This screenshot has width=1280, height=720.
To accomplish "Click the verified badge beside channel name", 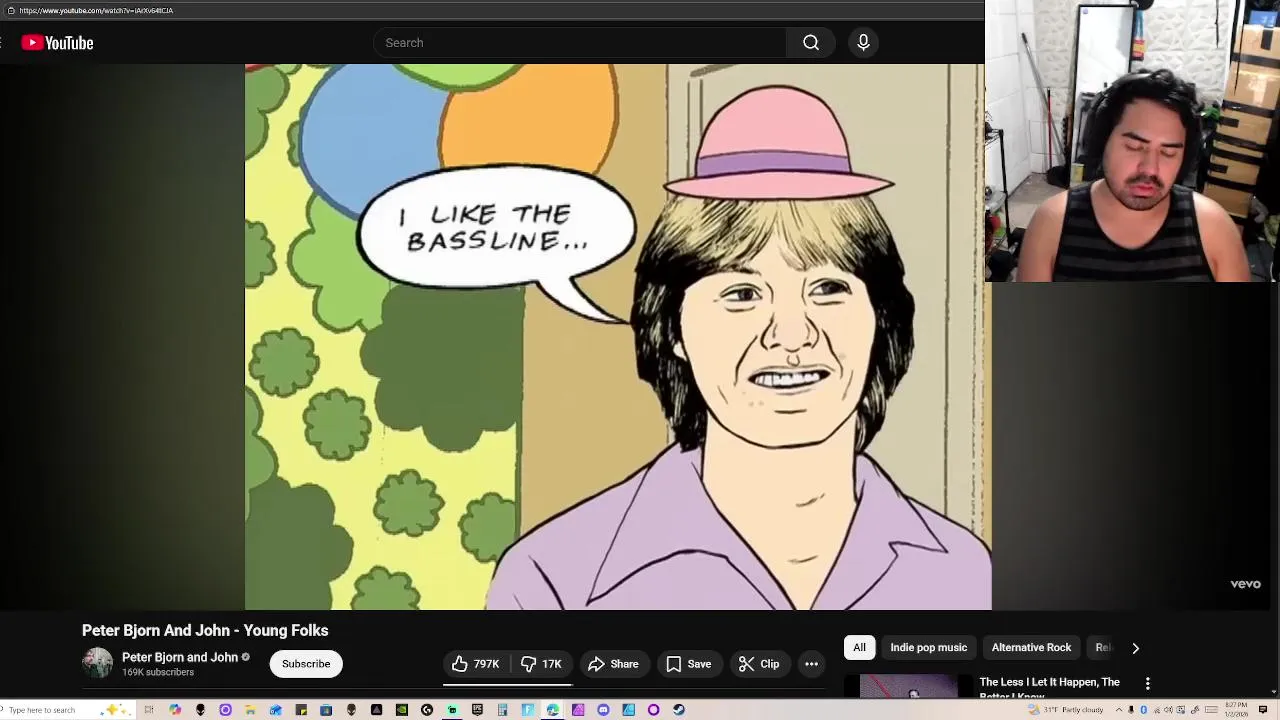I will (246, 657).
